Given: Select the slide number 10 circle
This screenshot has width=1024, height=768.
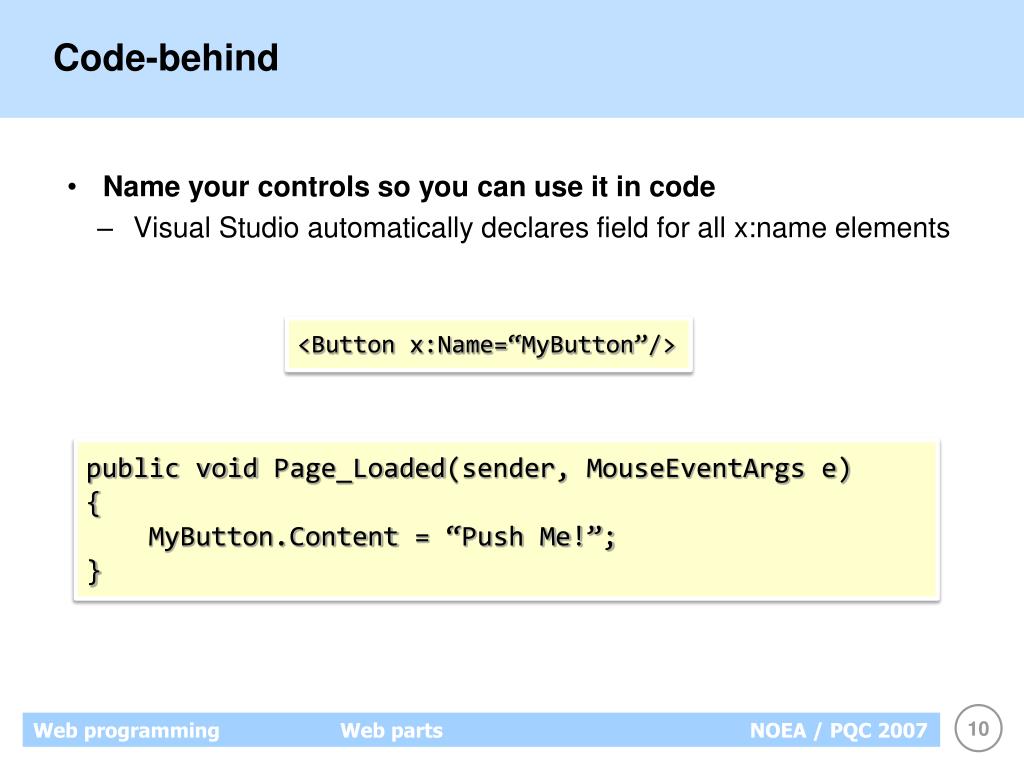Looking at the screenshot, I should pyautogui.click(x=978, y=728).
